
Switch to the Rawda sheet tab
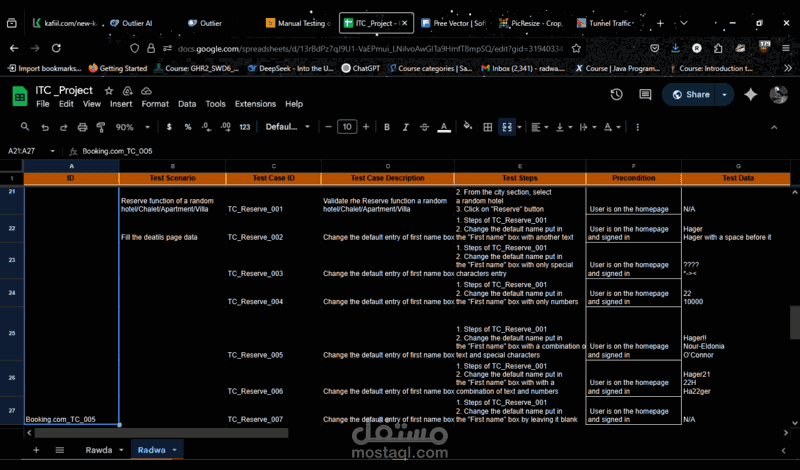pos(99,450)
